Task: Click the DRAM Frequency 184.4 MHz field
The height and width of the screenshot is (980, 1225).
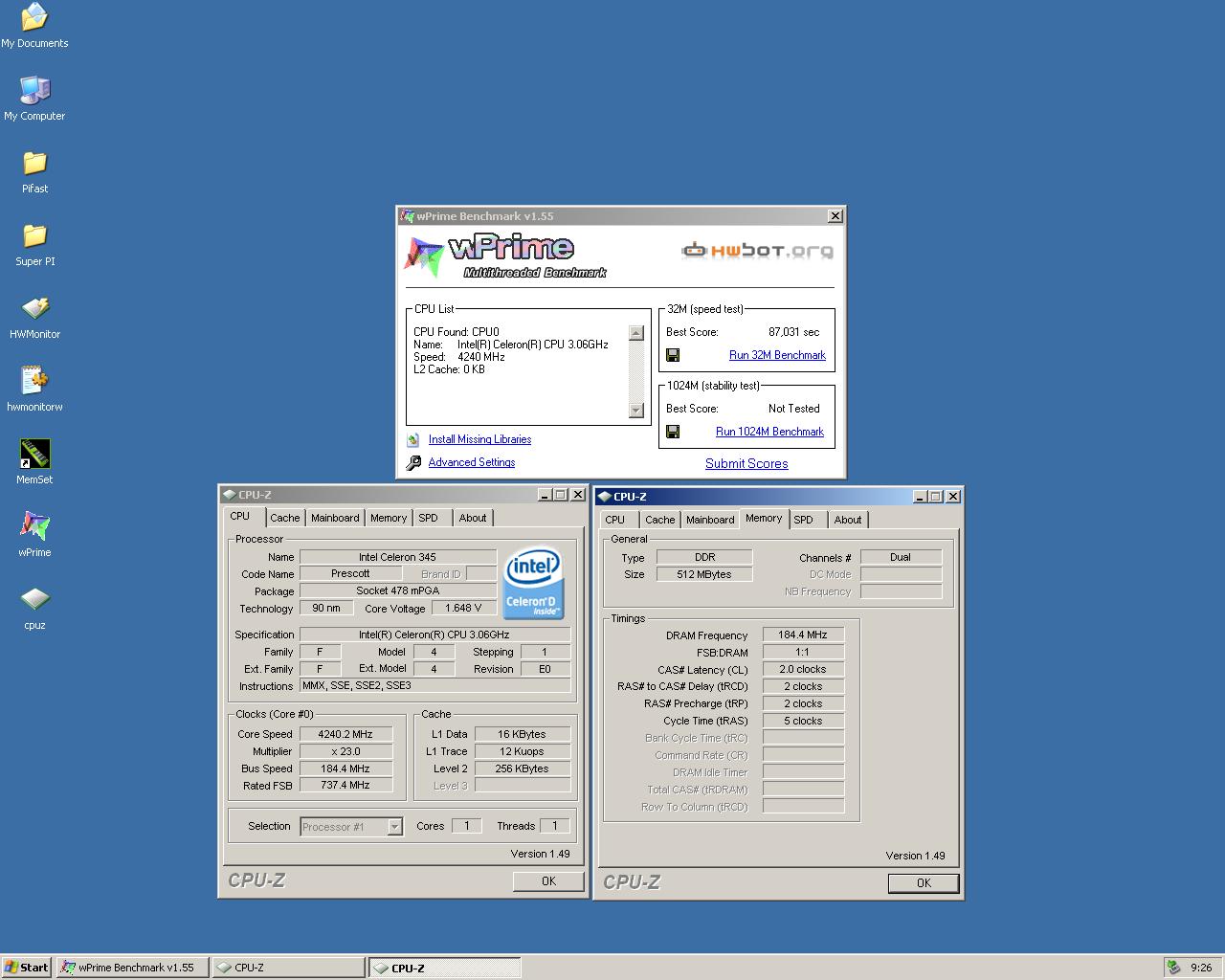Action: [803, 635]
